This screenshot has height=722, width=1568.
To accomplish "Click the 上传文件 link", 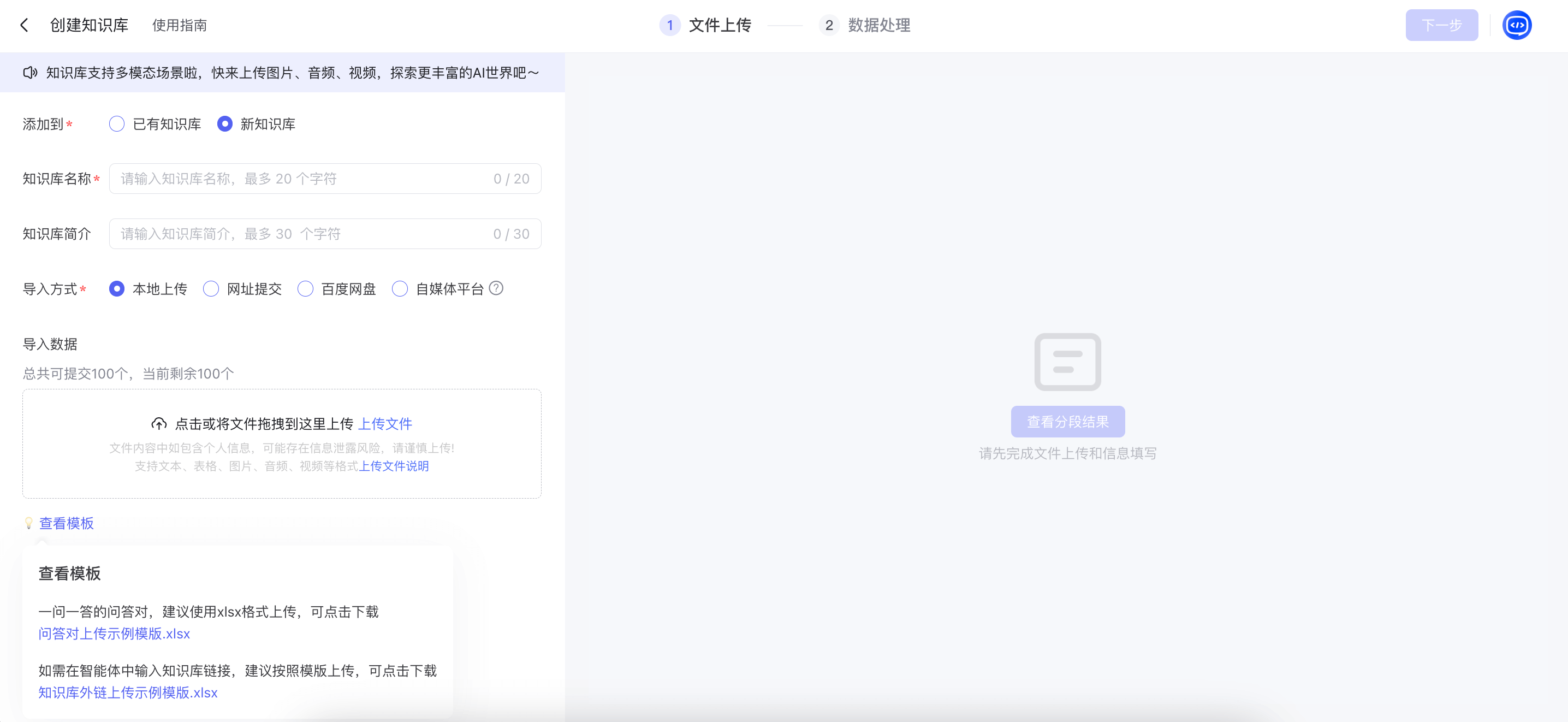I will [x=385, y=424].
